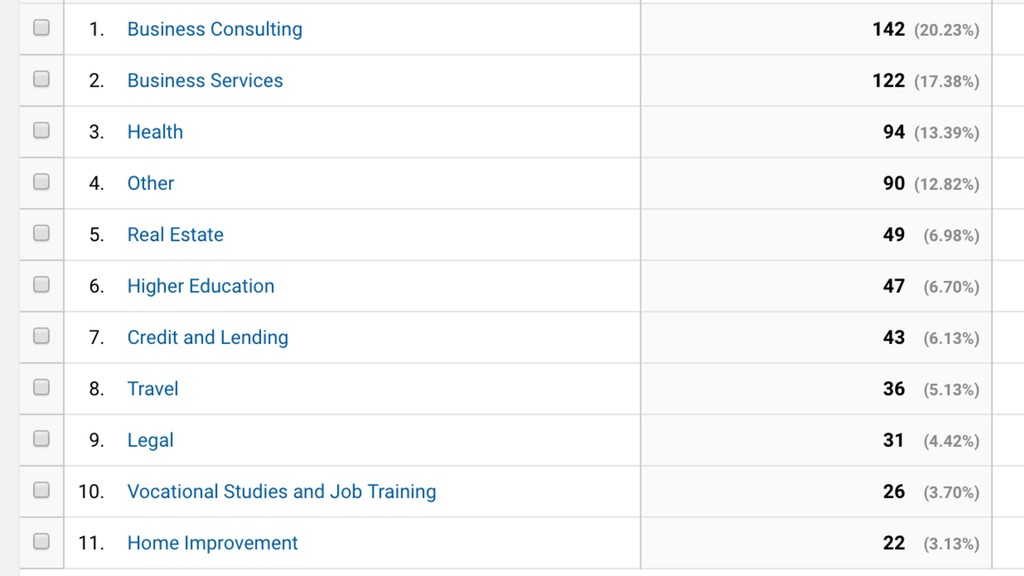Click the Other category link
Viewport: 1024px width, 576px height.
point(151,184)
